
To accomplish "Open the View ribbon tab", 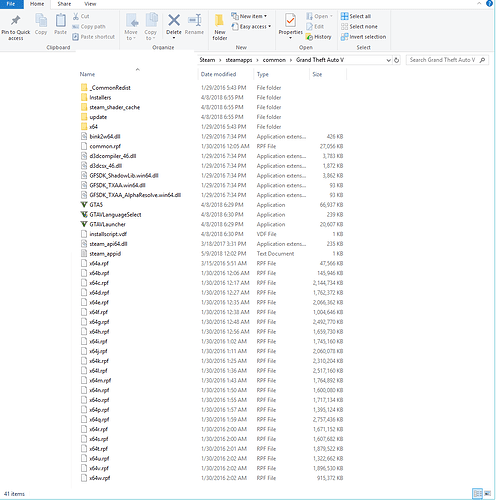I will click(x=90, y=4).
